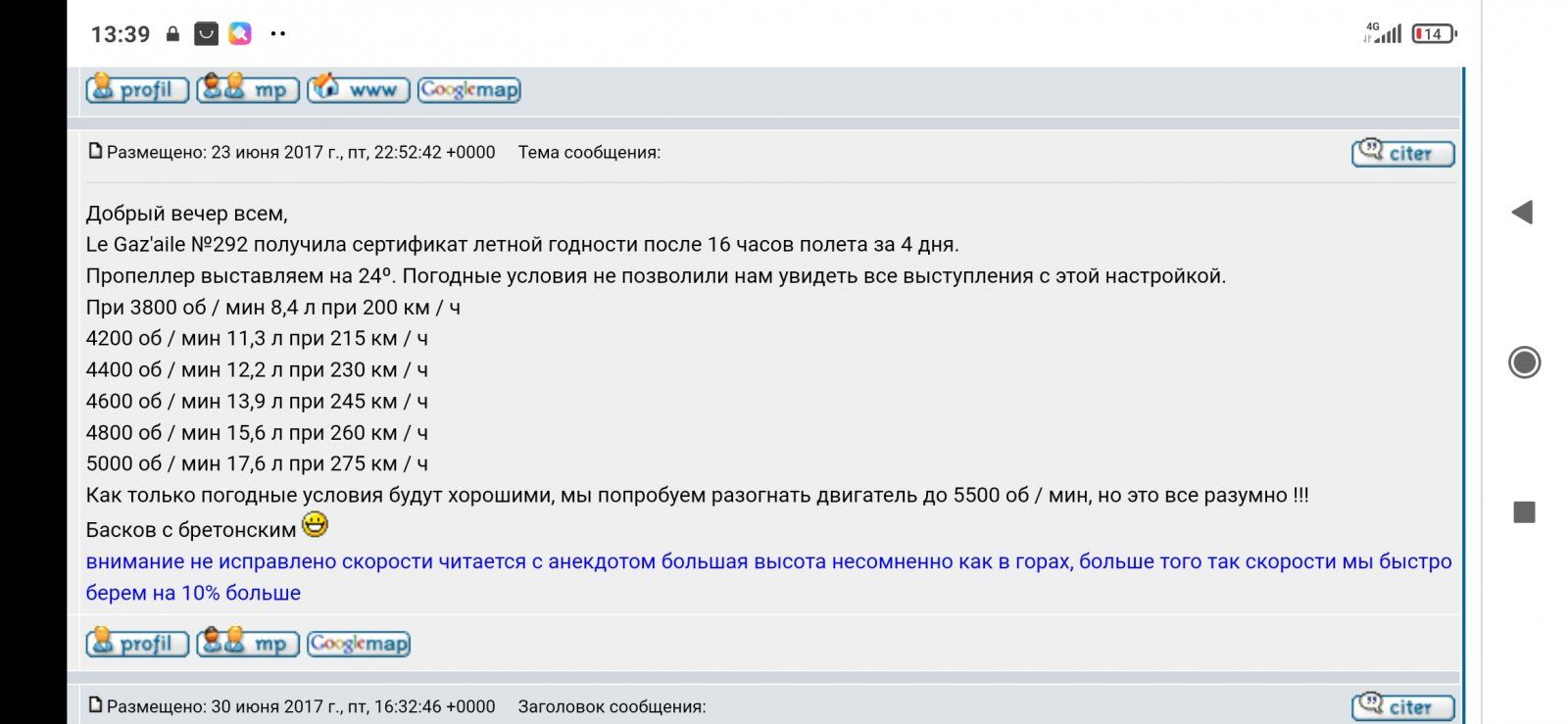Viewport: 1568px width, 724px height.
Task: Tap the dark pocket-shaped notification icon in status bar
Action: point(206,34)
